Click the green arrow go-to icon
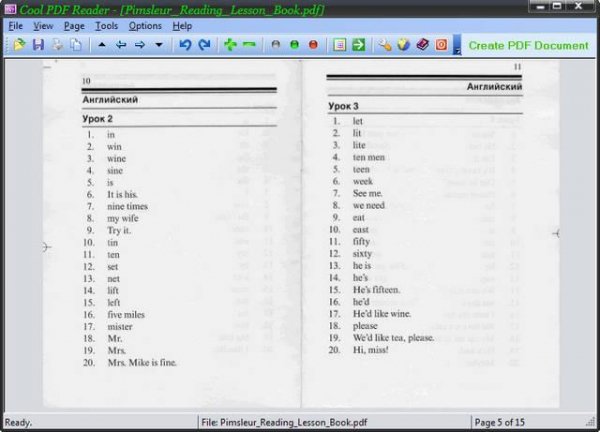Image resolution: width=600 pixels, height=432 pixels. (358, 45)
